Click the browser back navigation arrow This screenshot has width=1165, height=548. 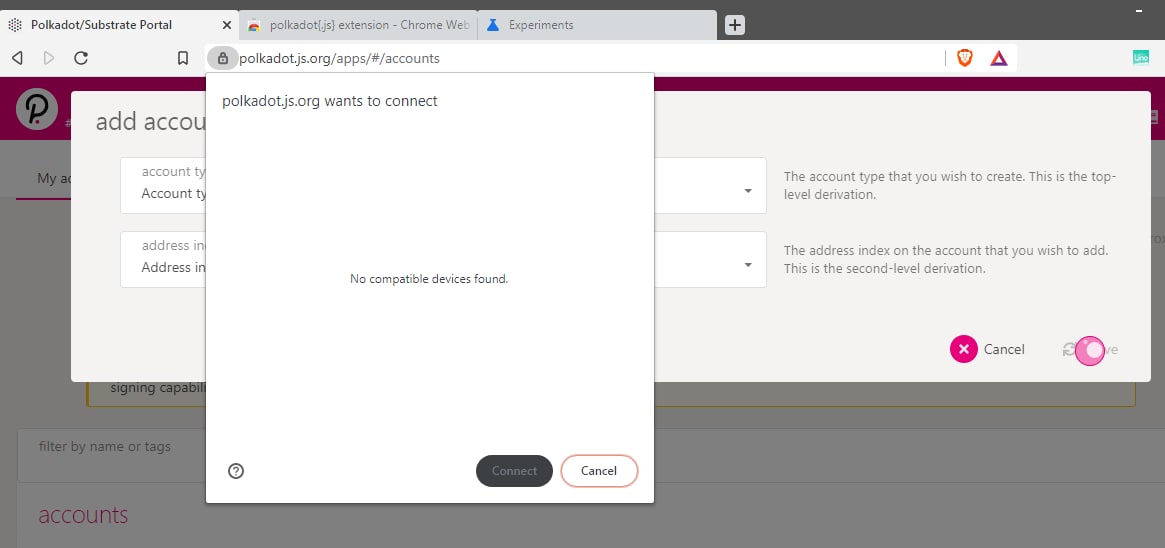(17, 58)
